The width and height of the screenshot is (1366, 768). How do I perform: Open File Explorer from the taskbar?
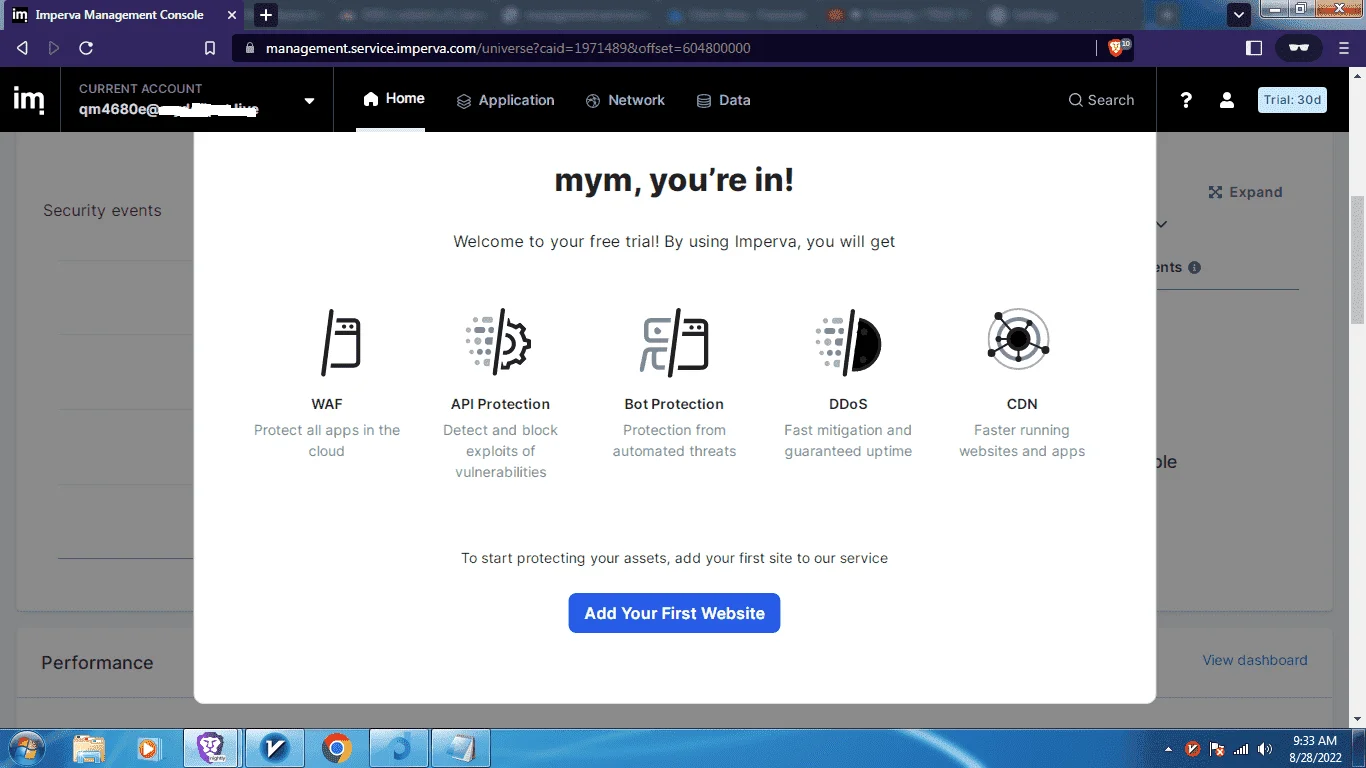click(x=89, y=748)
